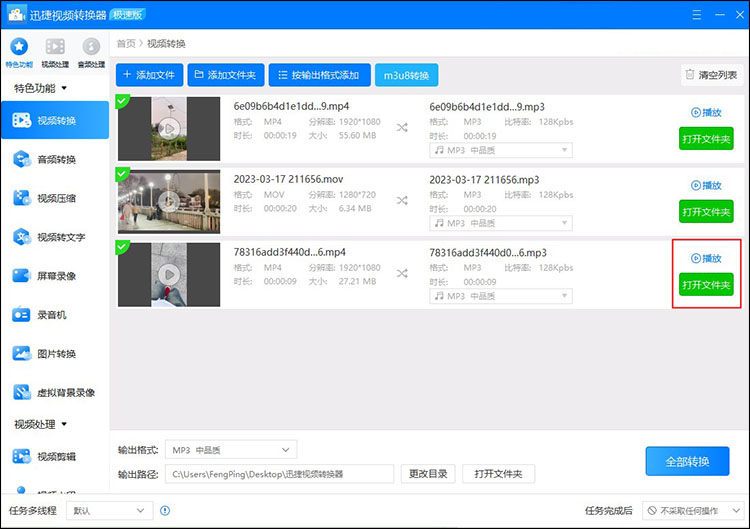Open 录音机 in the sidebar

click(x=55, y=315)
